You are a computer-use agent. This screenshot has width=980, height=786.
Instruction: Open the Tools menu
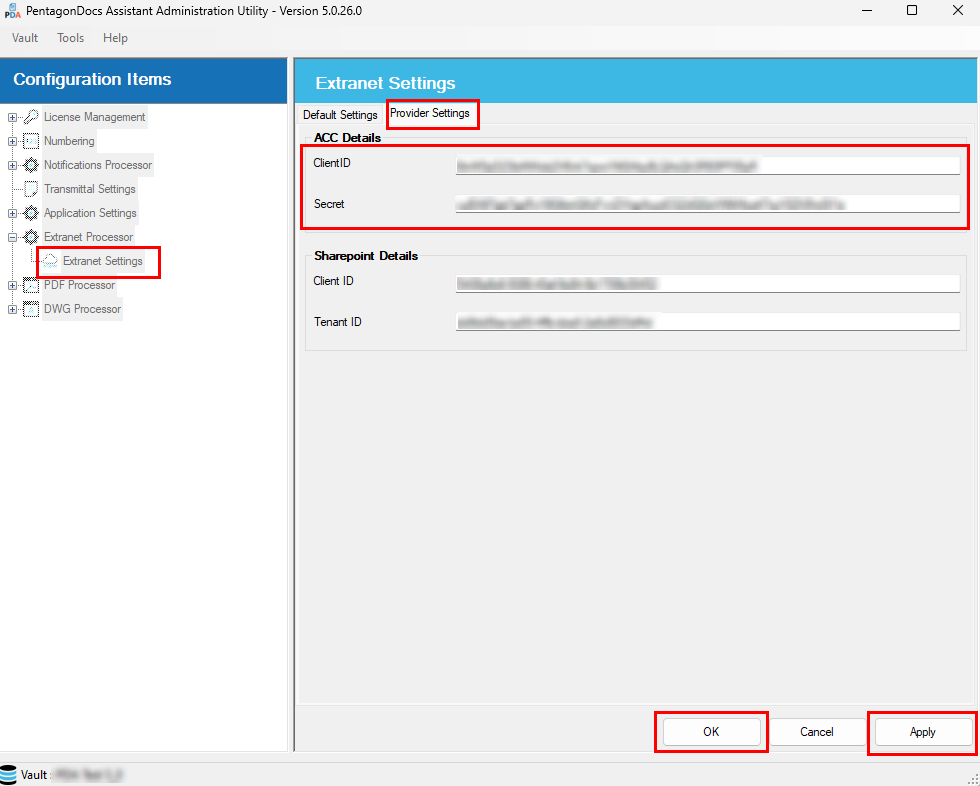(70, 38)
